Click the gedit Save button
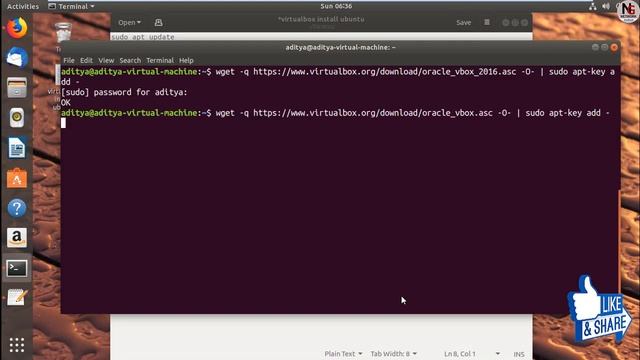640x360 pixels. click(463, 22)
